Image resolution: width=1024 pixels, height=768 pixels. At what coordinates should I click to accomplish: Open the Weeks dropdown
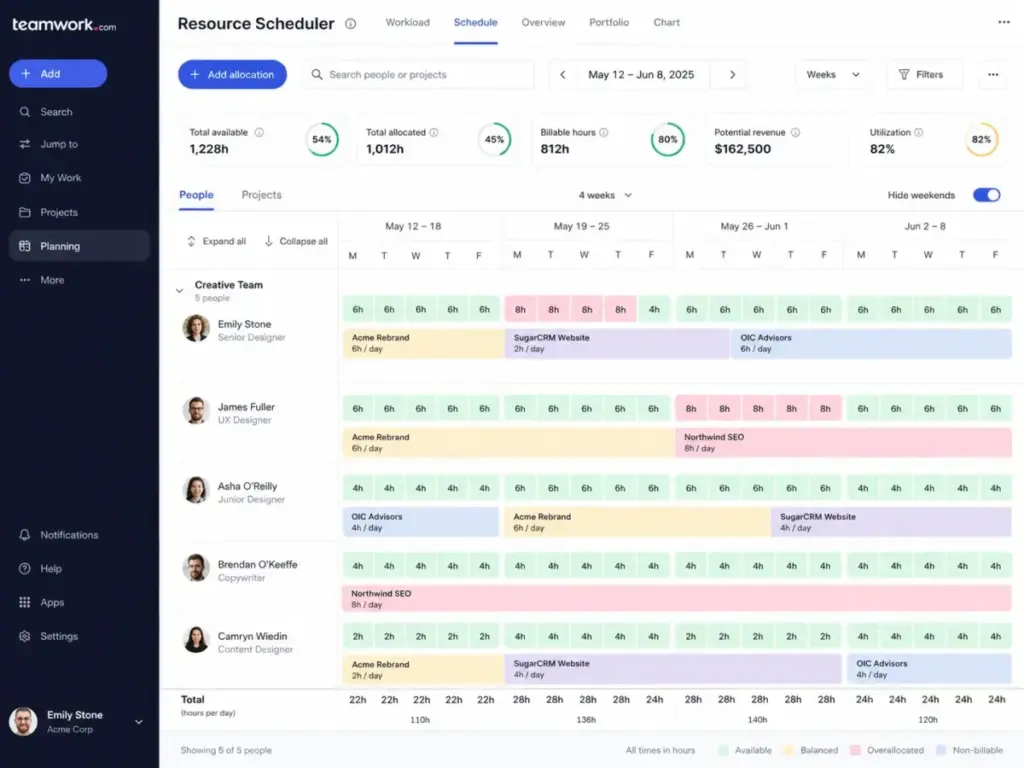click(x=833, y=74)
